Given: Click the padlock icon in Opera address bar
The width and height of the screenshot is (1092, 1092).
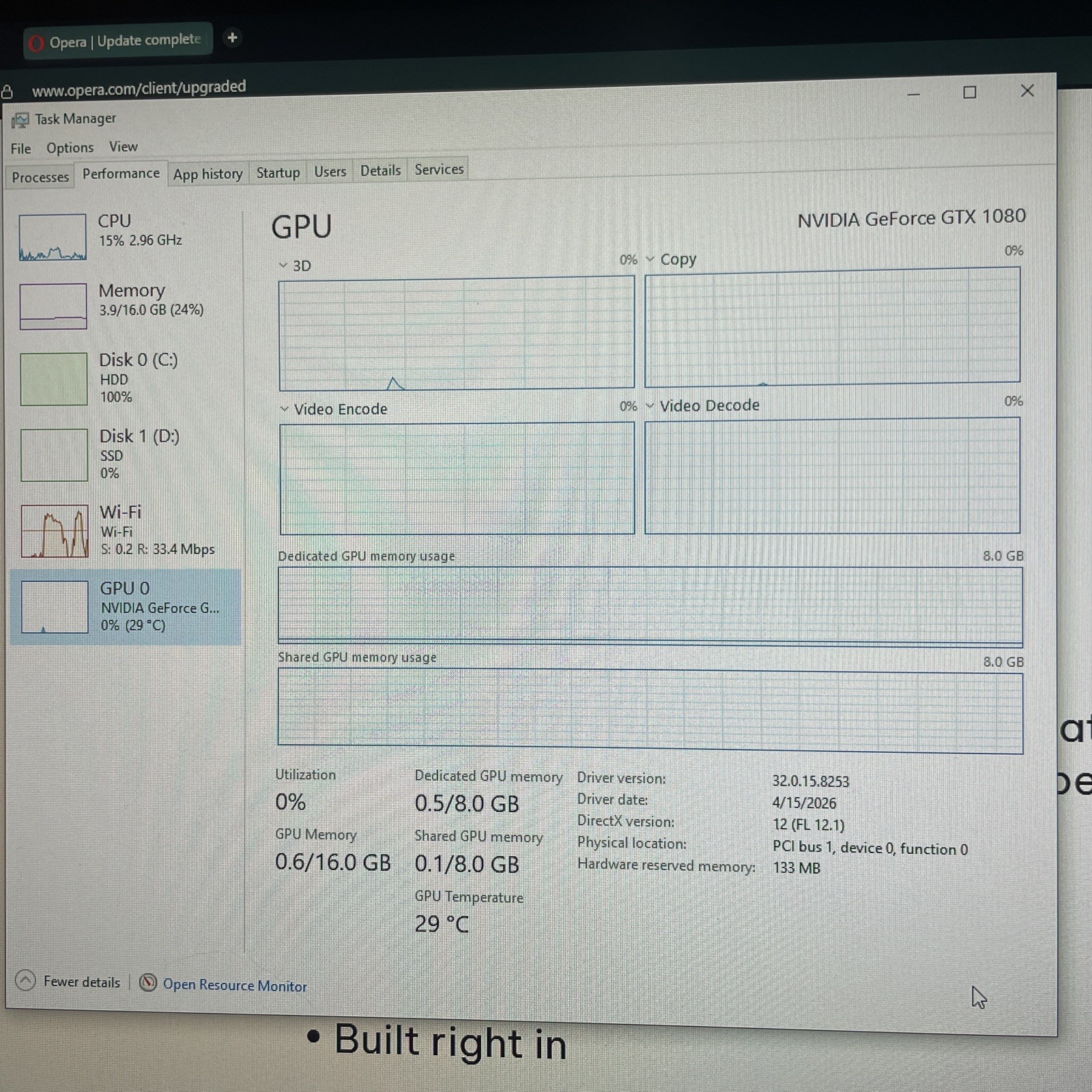Looking at the screenshot, I should click(7, 91).
